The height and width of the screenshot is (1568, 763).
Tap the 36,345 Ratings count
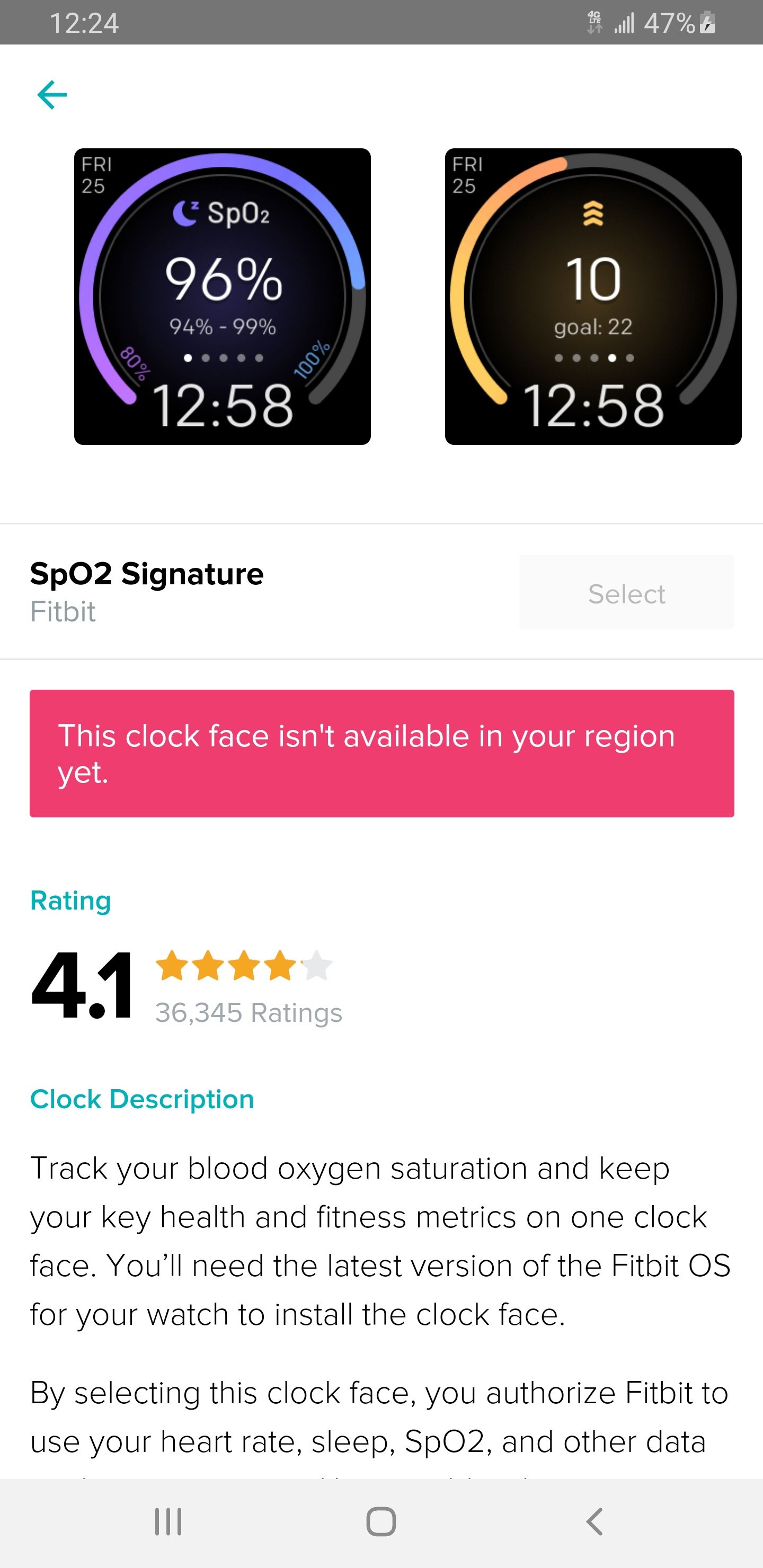click(x=249, y=1013)
